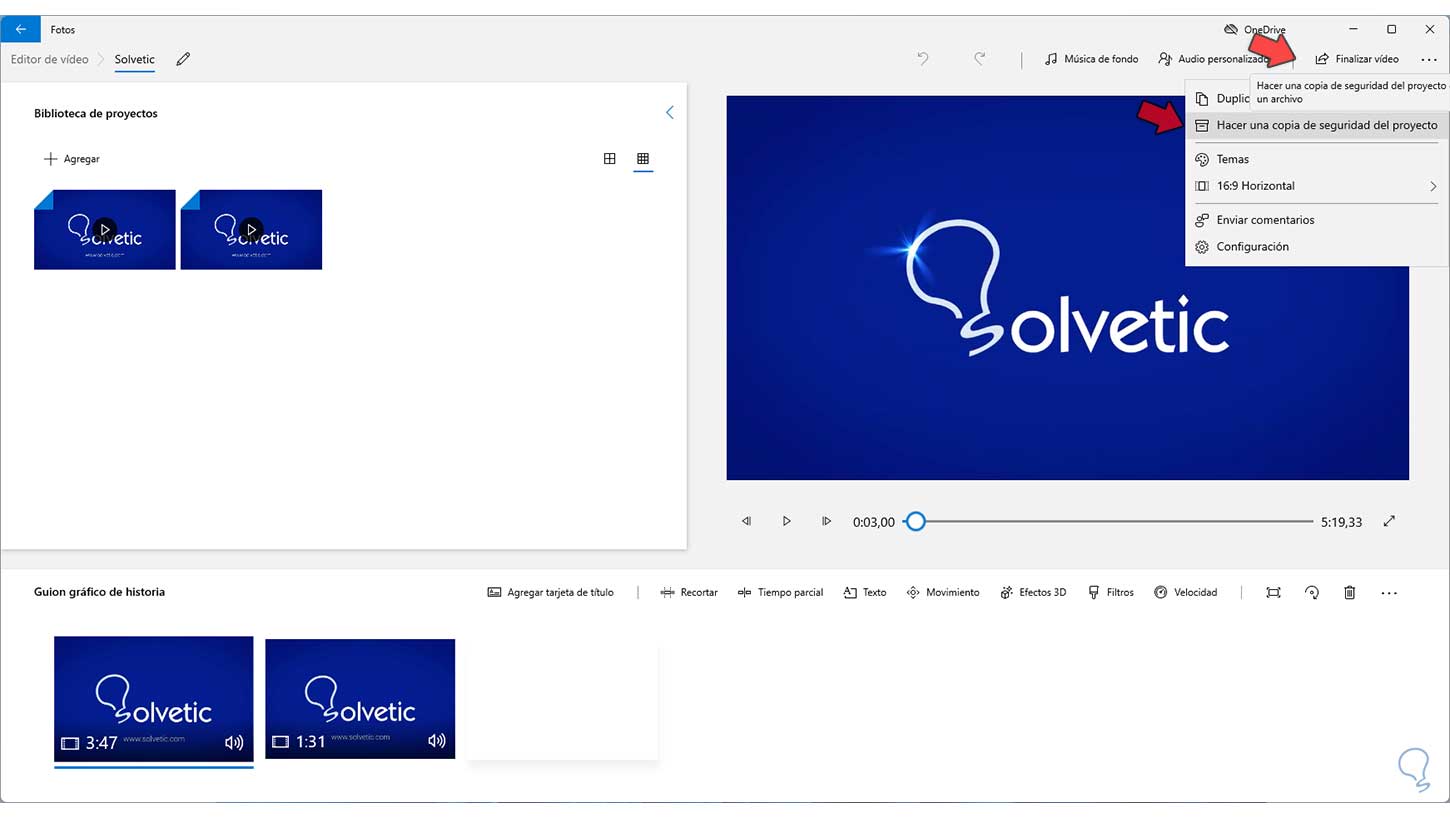Image resolution: width=1450 pixels, height=819 pixels.
Task: Open the Filtros tool
Action: [x=1110, y=593]
